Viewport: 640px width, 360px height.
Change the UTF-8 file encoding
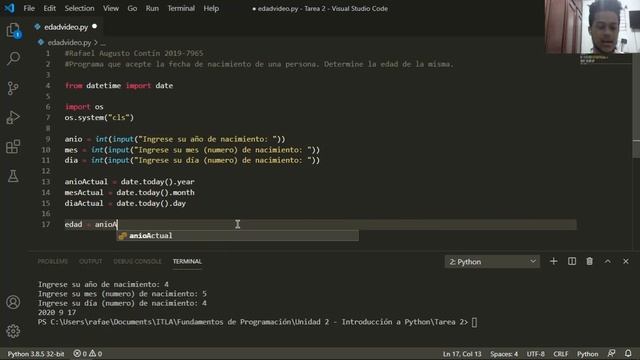click(x=536, y=354)
